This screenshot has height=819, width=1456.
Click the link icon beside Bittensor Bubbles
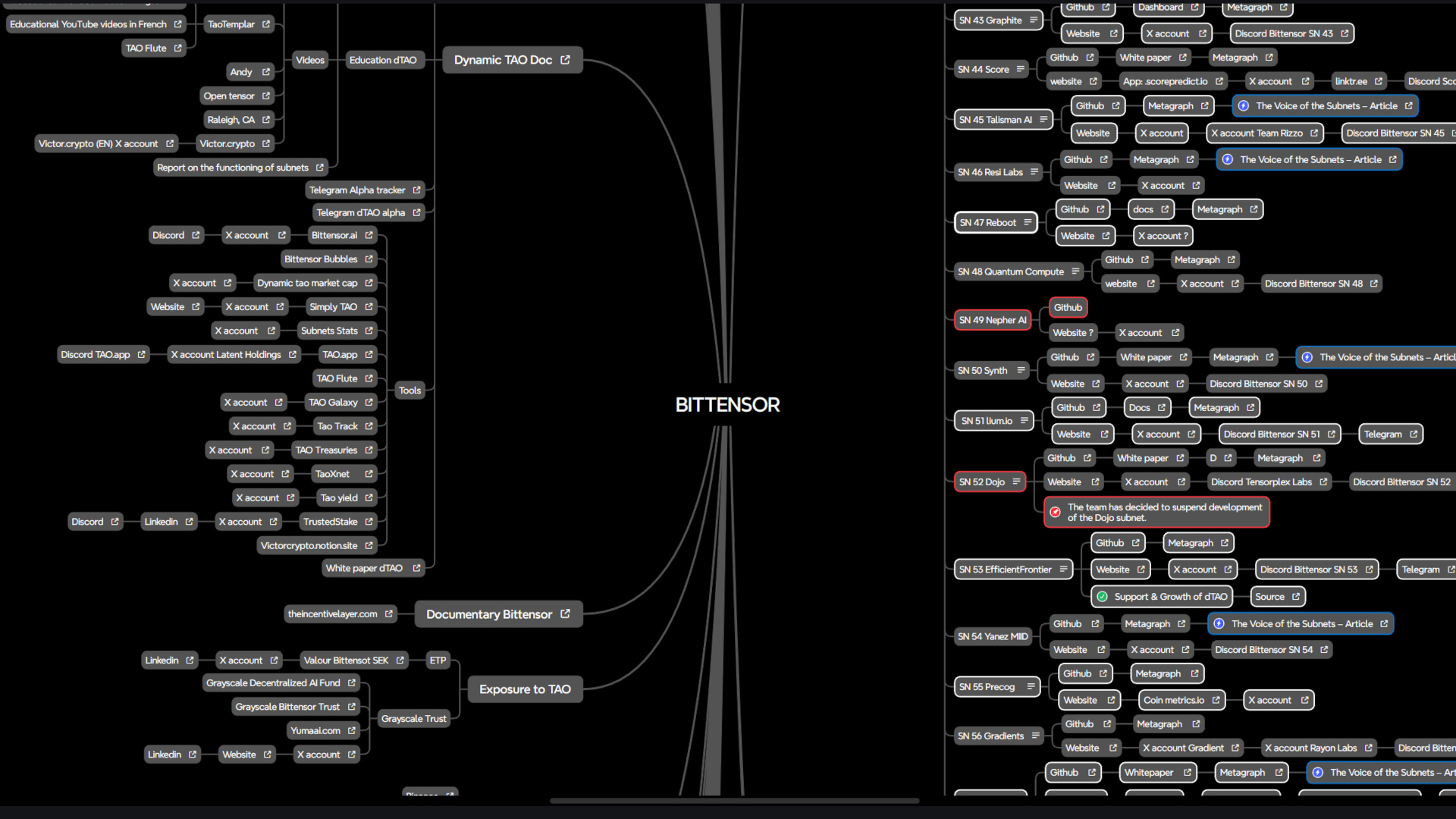[369, 259]
